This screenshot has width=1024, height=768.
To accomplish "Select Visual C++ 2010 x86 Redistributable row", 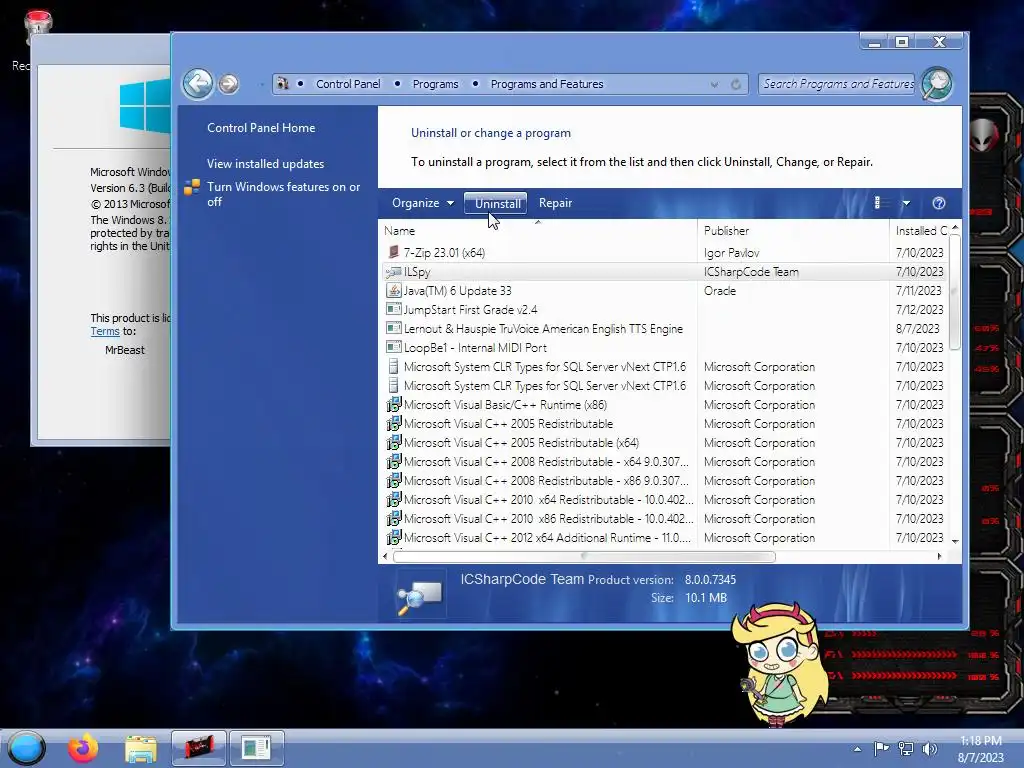I will [664, 518].
